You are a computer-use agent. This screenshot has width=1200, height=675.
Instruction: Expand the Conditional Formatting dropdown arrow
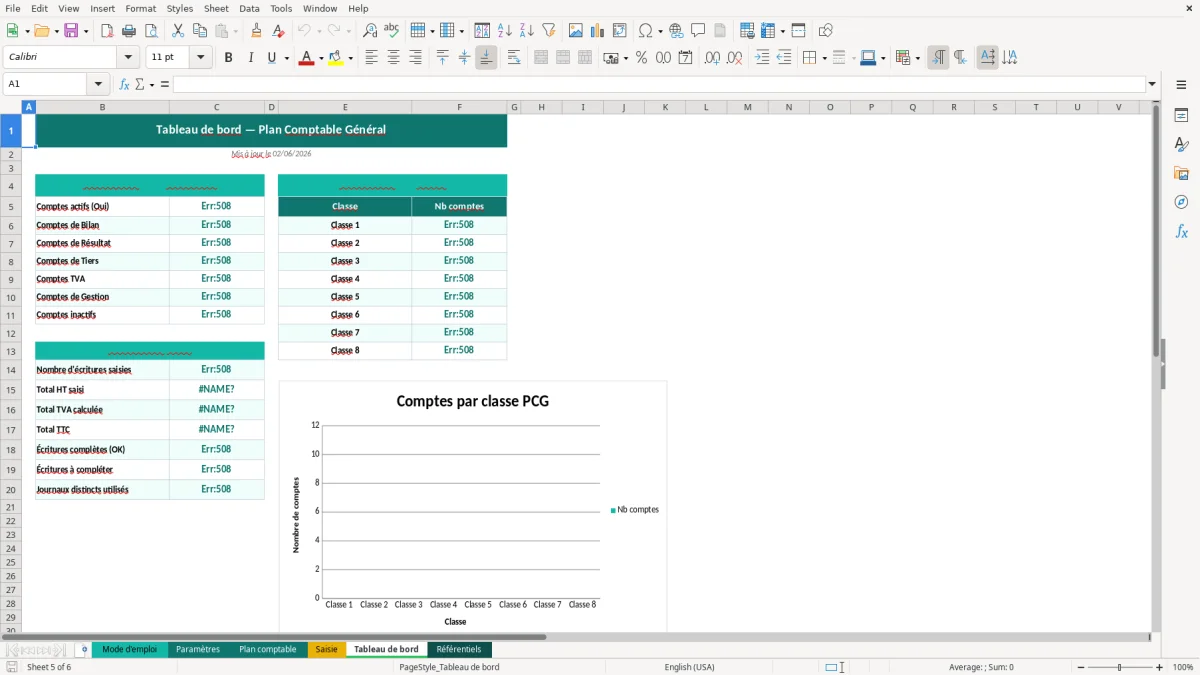click(x=917, y=58)
